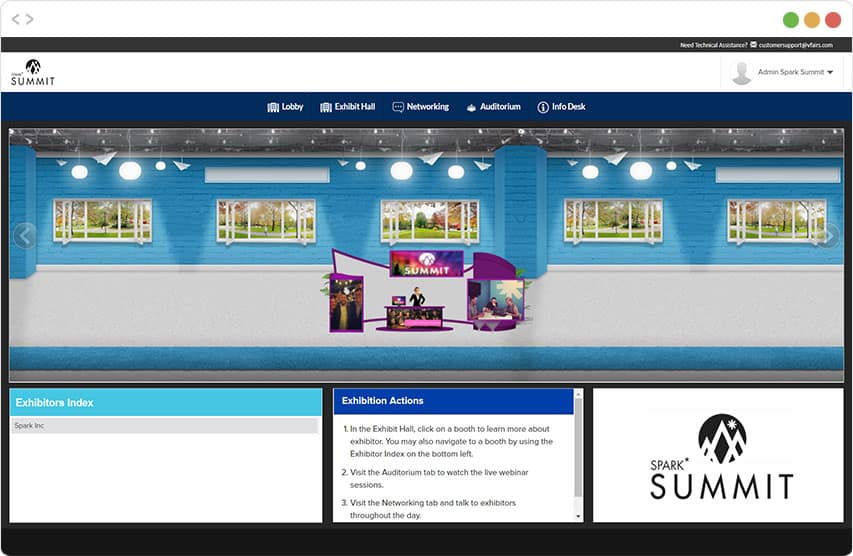Switch to the Exhibit Hall tab
The image size is (853, 556).
coord(348,107)
